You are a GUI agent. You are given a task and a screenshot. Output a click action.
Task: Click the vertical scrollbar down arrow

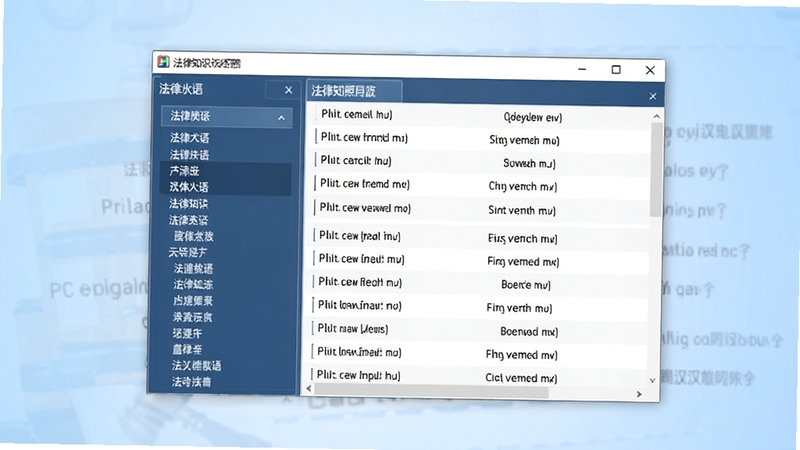pos(652,380)
